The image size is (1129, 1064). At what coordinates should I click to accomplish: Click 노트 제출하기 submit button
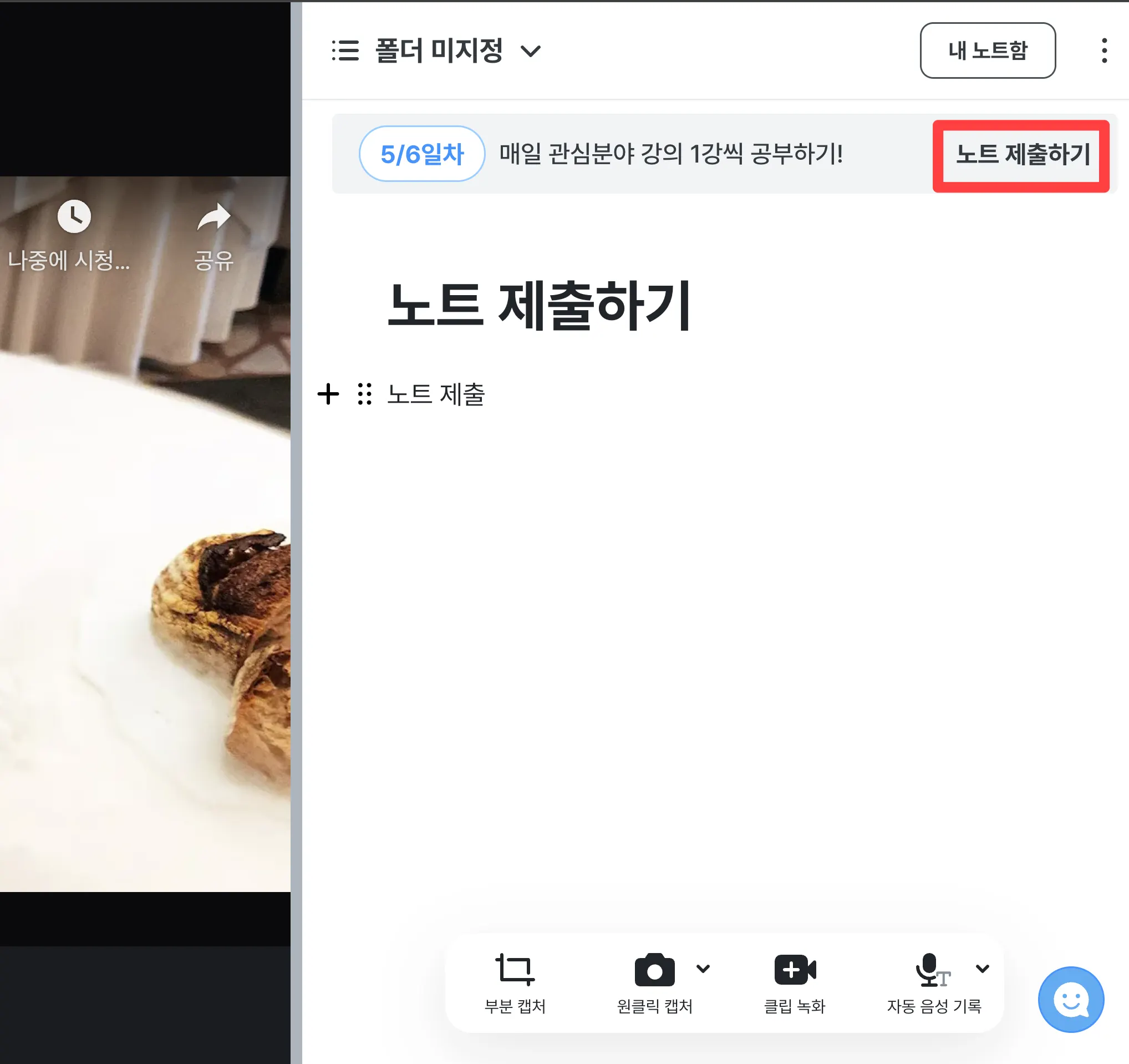[1021, 155]
